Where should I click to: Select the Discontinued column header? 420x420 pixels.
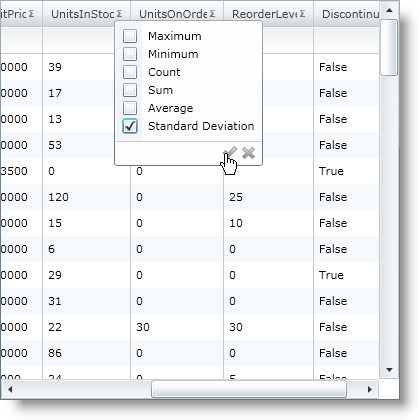point(347,14)
